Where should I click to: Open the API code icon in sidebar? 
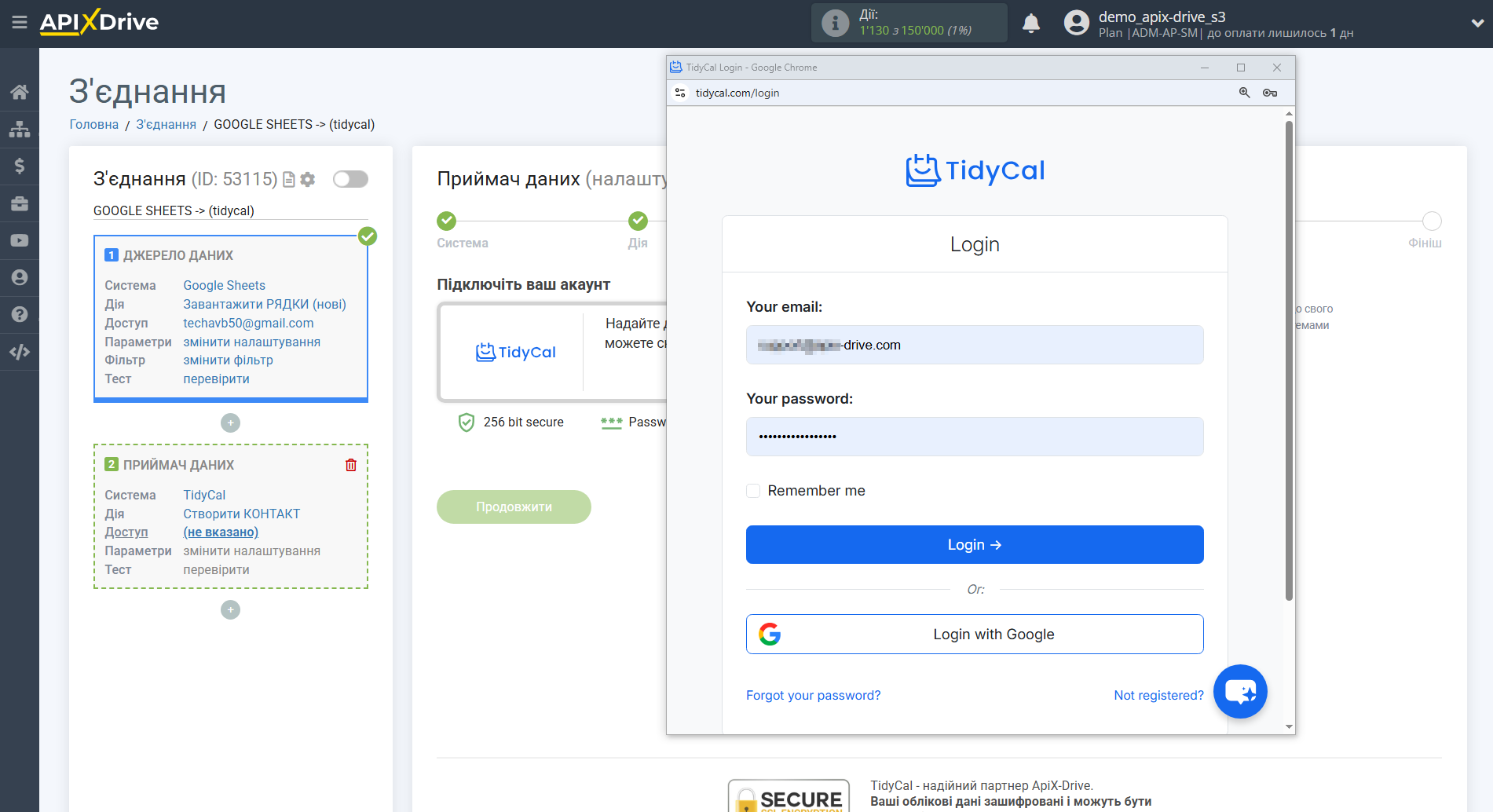[20, 351]
